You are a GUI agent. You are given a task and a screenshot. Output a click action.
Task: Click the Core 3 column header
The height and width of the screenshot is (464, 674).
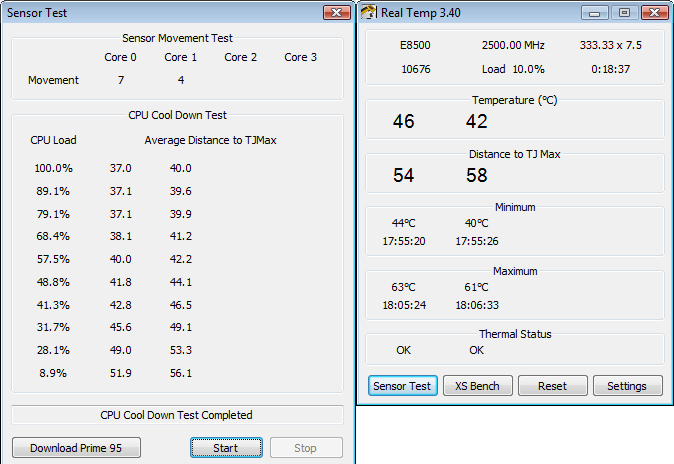300,57
